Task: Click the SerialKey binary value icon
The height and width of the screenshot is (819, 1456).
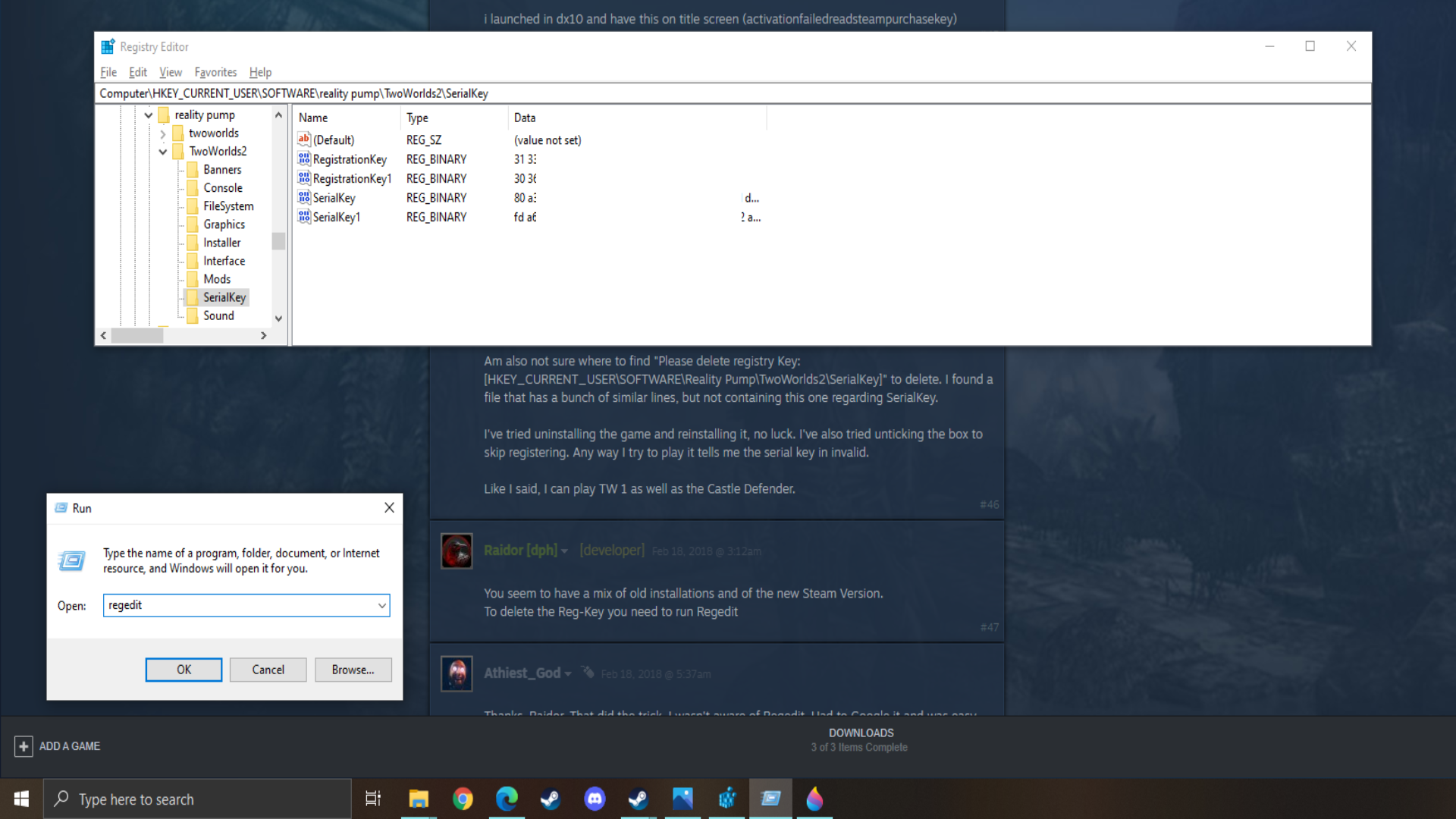Action: click(304, 198)
